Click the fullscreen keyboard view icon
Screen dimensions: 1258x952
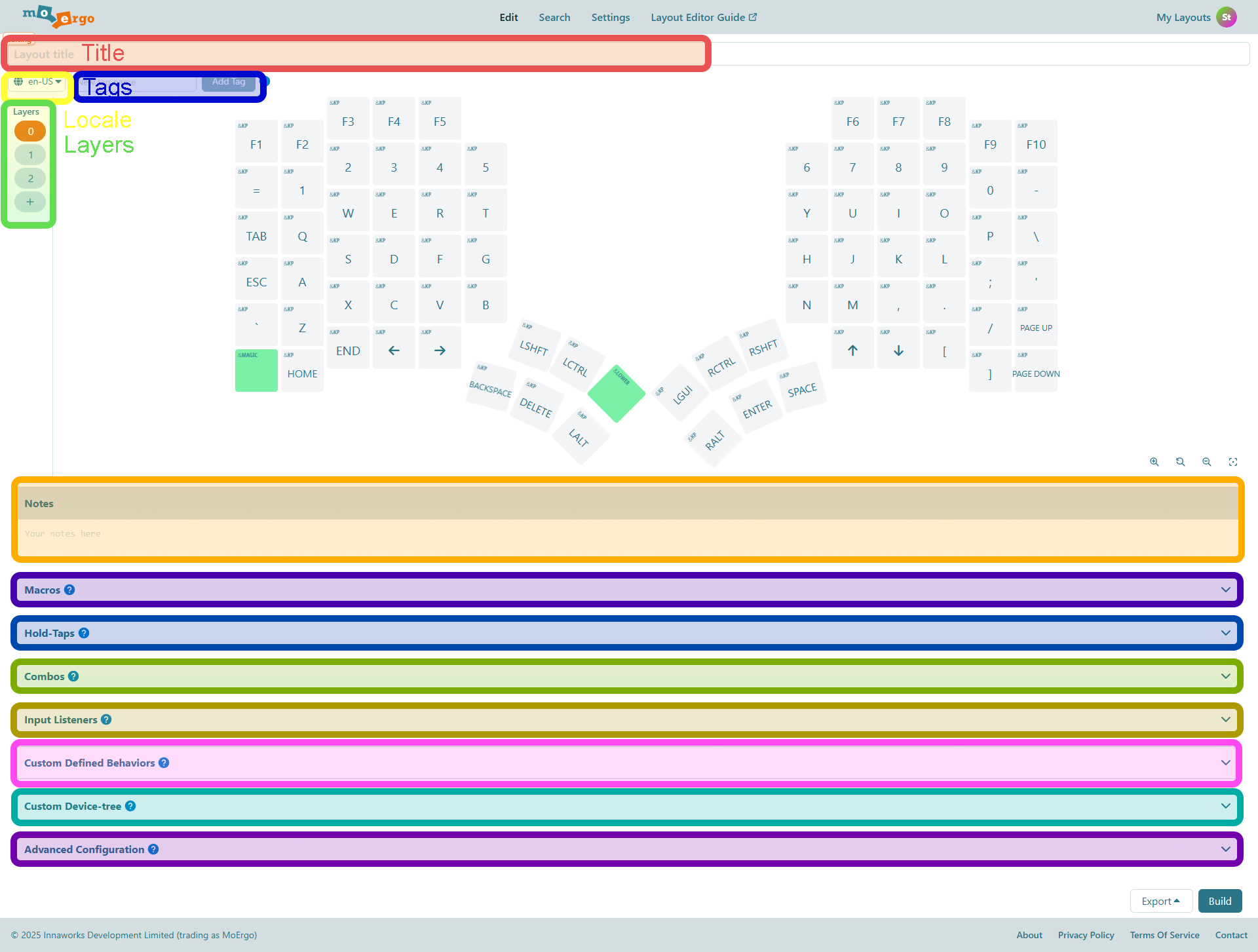coord(1233,462)
